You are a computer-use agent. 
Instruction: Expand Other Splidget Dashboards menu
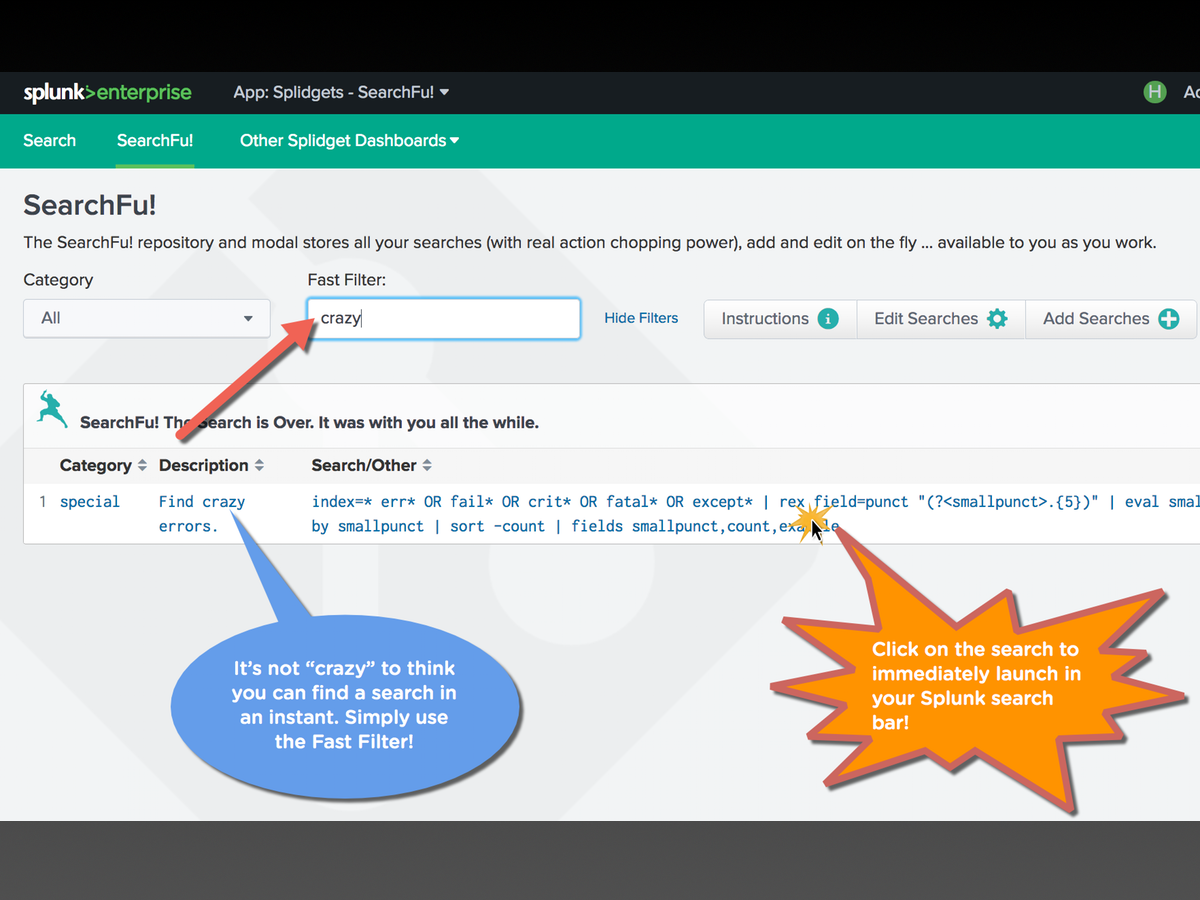point(350,141)
